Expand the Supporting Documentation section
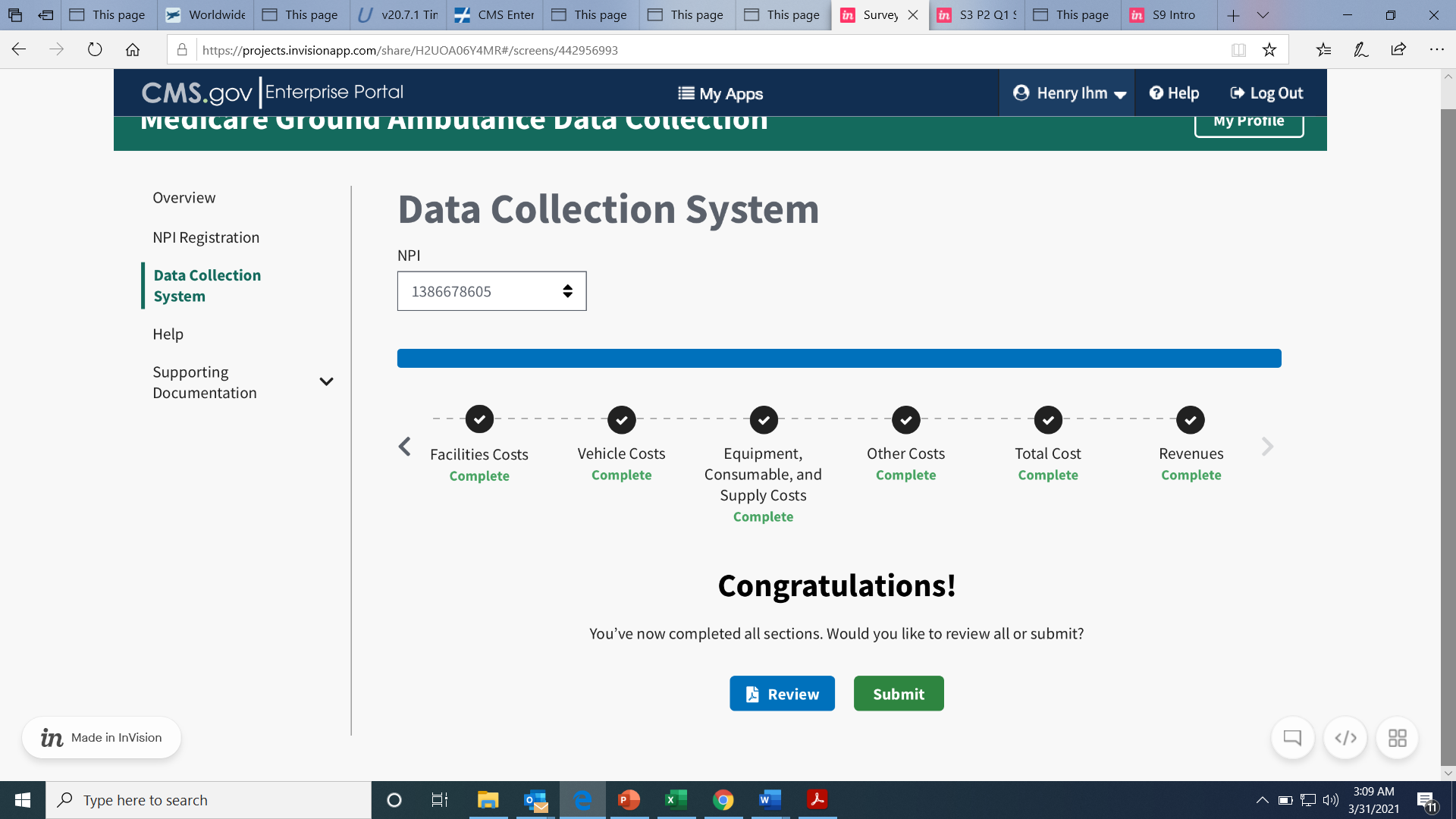 pyautogui.click(x=326, y=381)
